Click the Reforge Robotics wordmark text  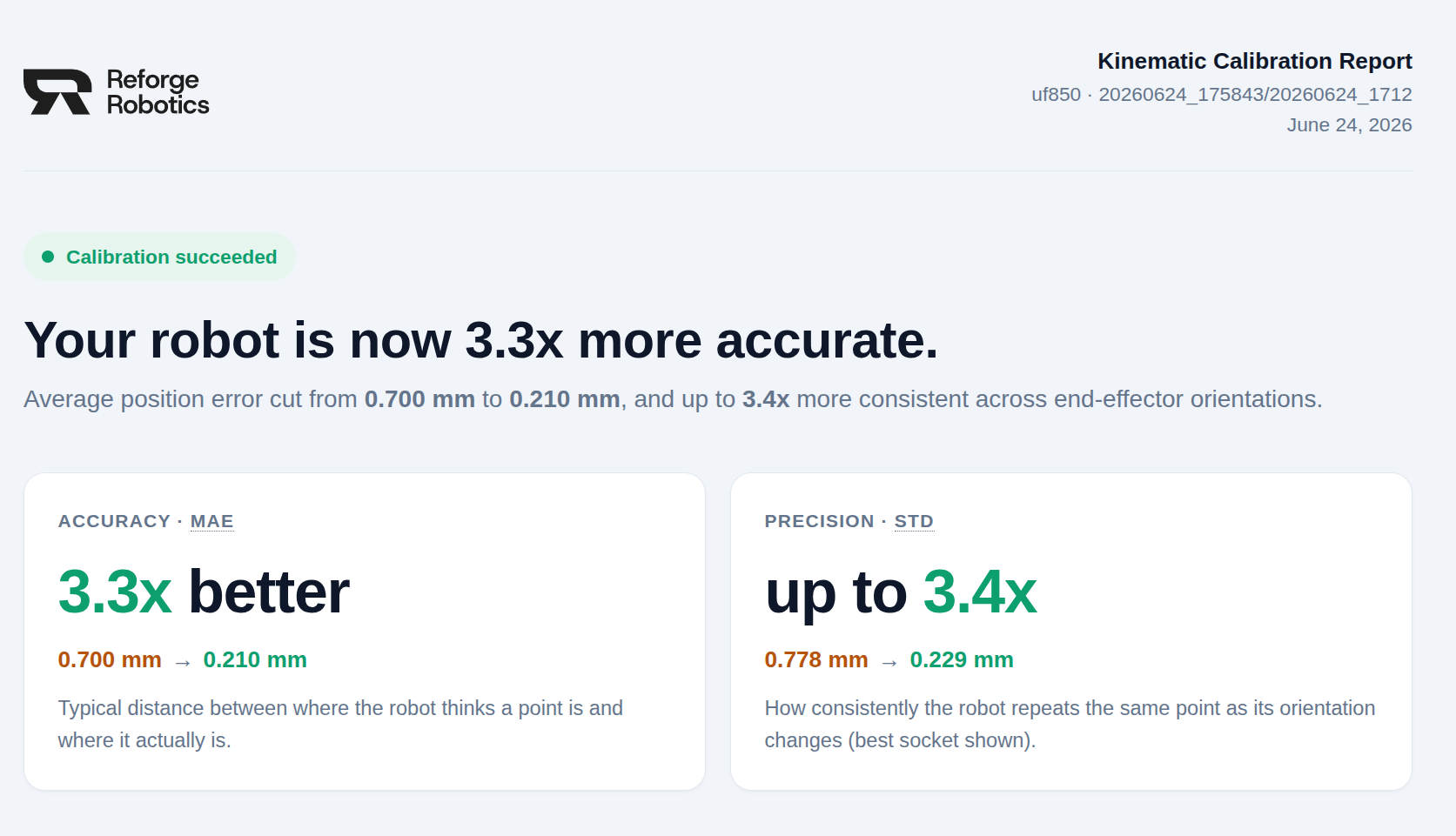(x=158, y=91)
